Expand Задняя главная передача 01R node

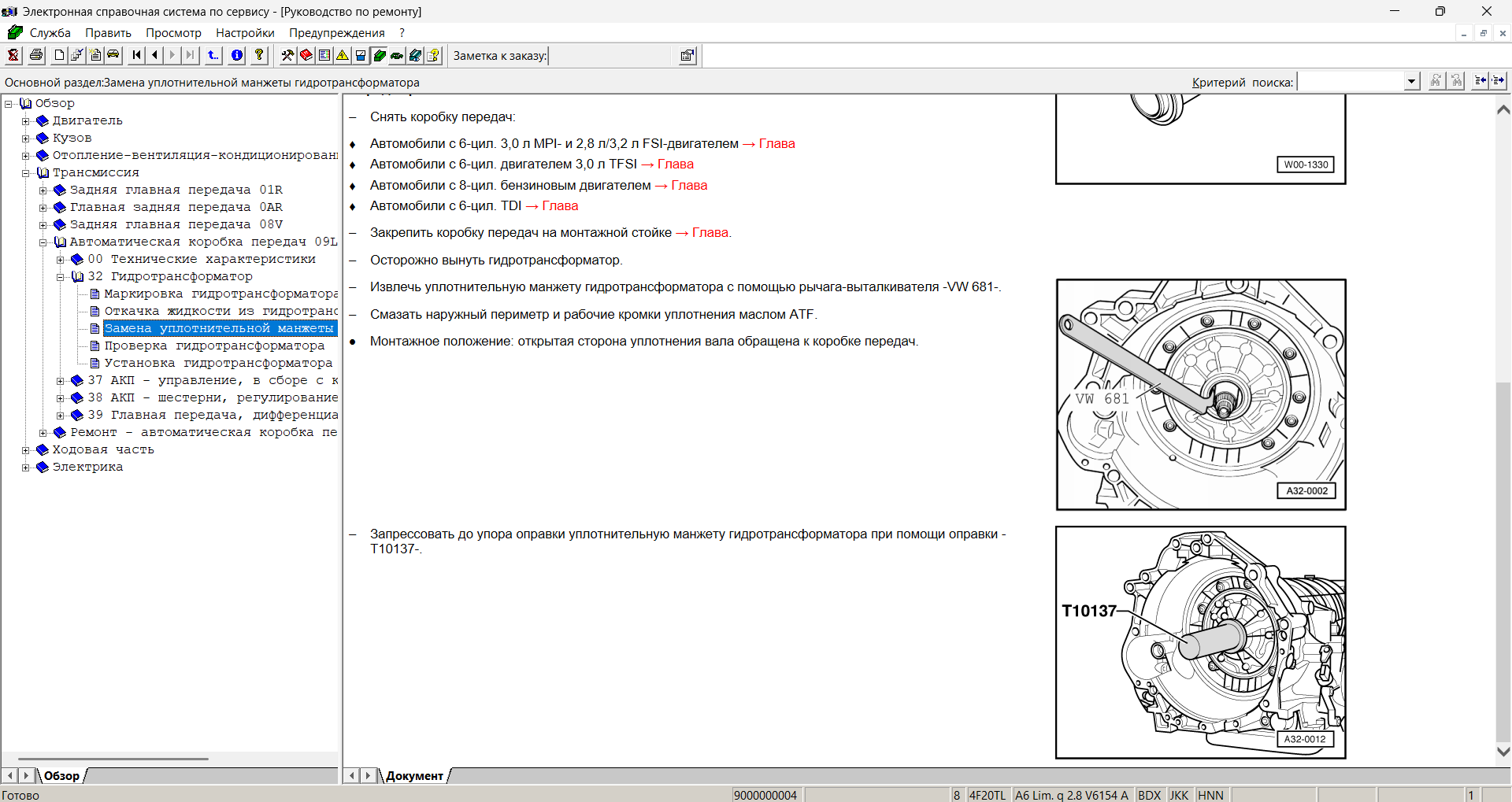tap(43, 190)
